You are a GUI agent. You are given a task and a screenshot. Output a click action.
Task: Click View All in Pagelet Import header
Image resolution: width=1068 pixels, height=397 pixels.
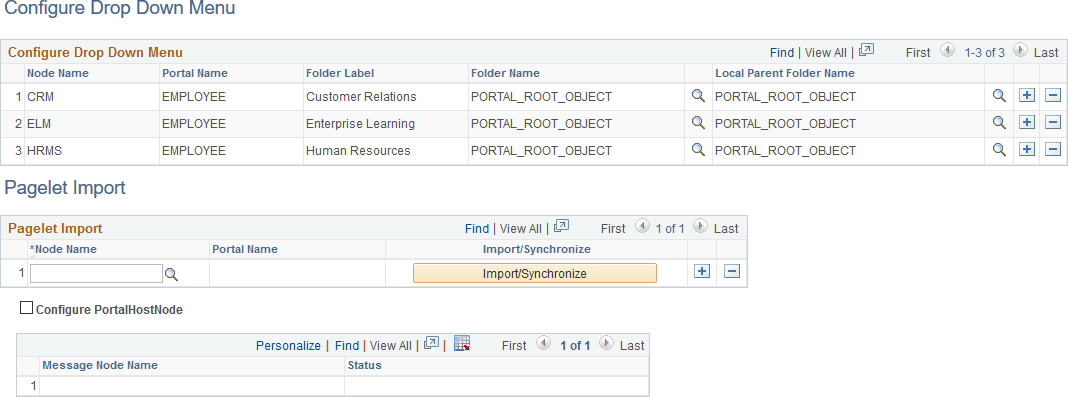(521, 229)
